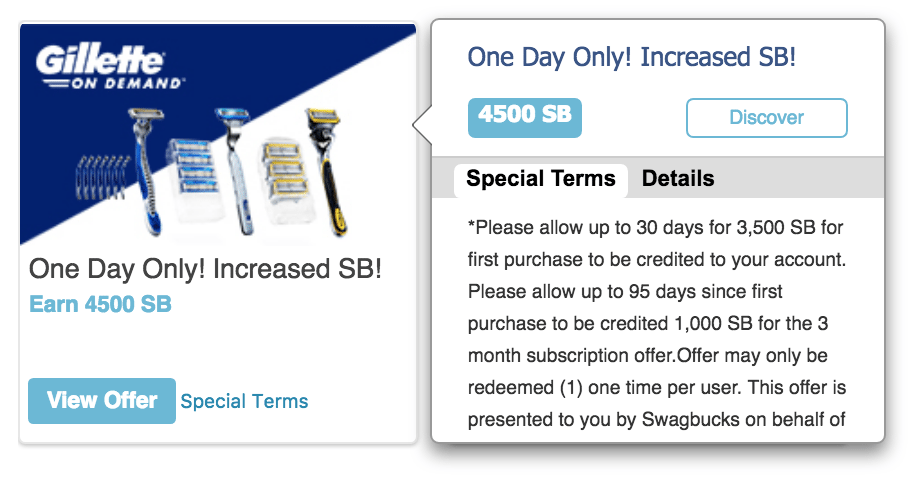Click the popup's One Day Only heading
The image size is (920, 478).
pos(631,57)
